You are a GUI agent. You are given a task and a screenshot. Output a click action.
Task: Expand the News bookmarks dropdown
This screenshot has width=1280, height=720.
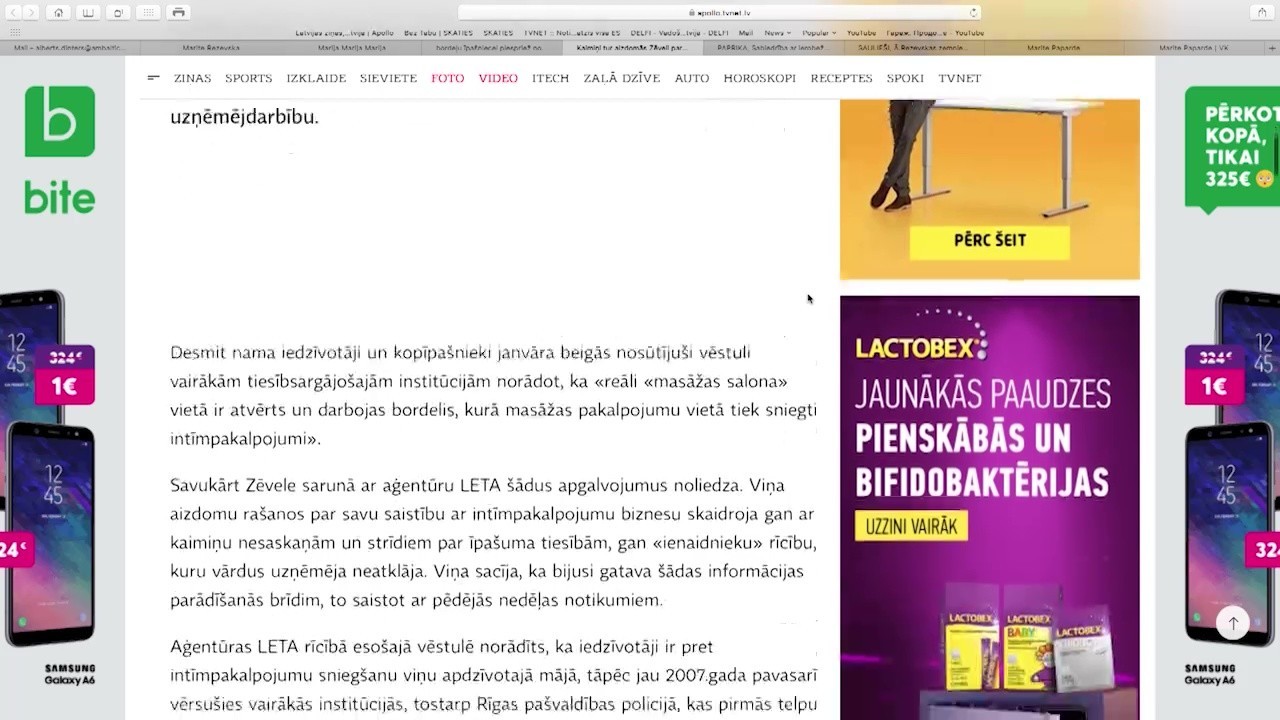coord(774,33)
